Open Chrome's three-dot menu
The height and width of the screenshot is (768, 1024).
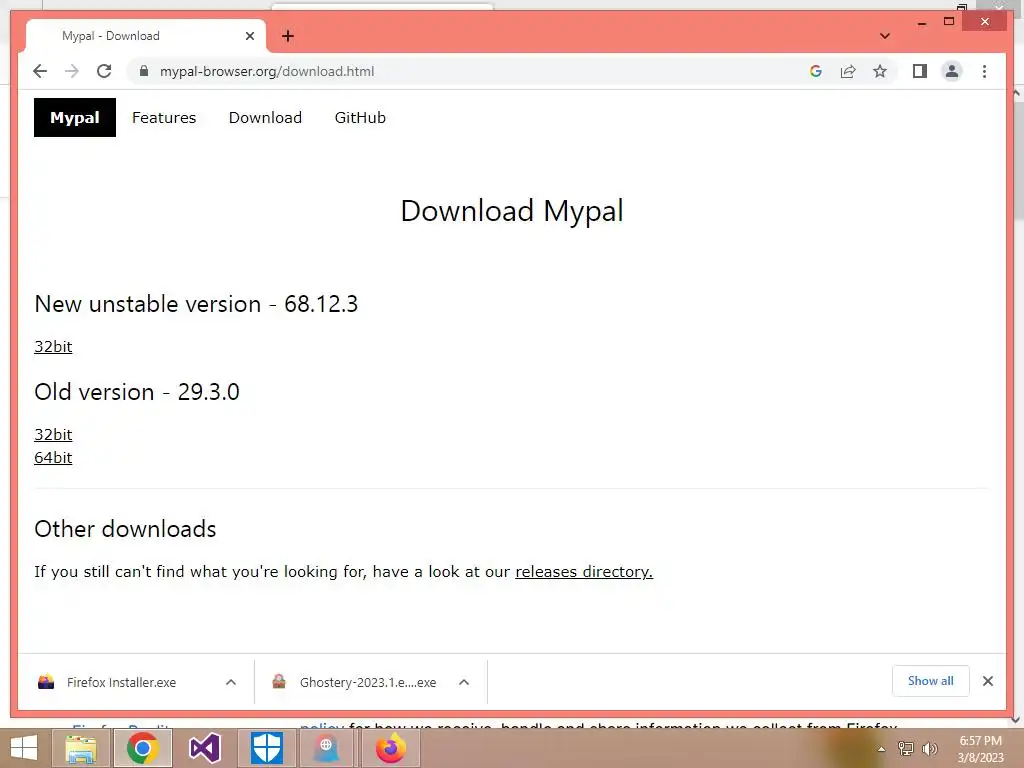pos(984,71)
